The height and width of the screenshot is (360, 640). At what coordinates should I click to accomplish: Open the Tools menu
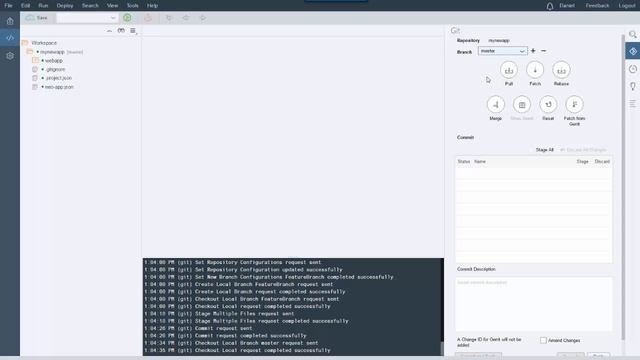click(x=132, y=6)
